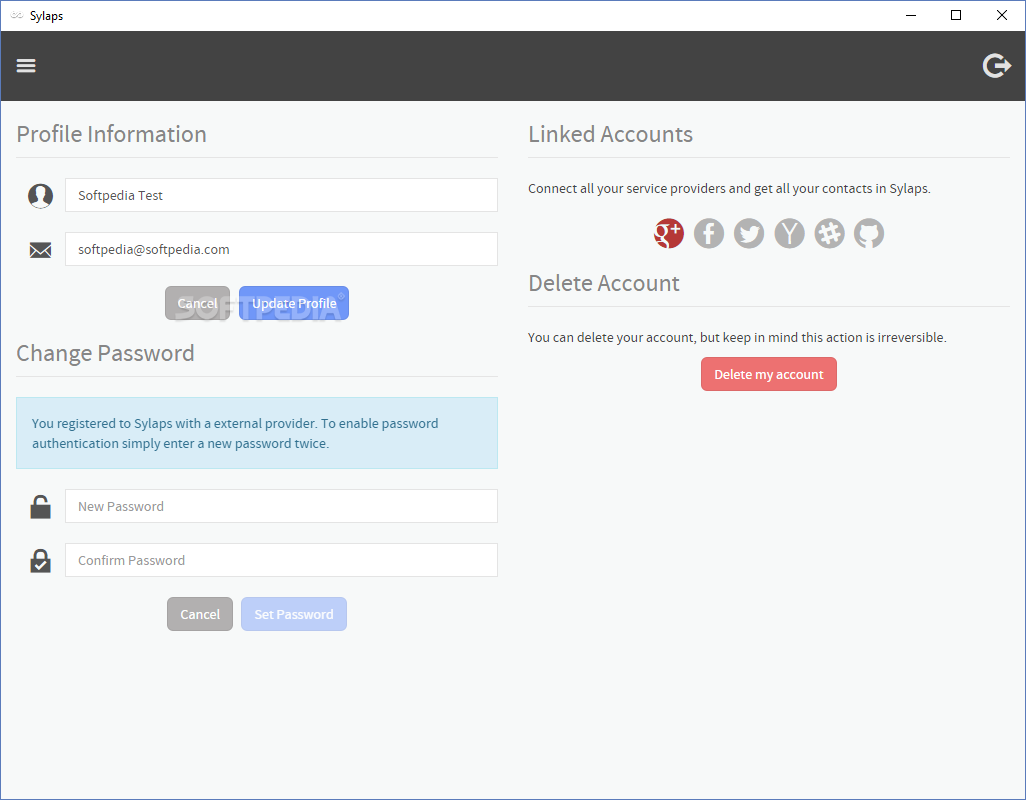Click the Update Profile button
1026x800 pixels.
coord(294,304)
